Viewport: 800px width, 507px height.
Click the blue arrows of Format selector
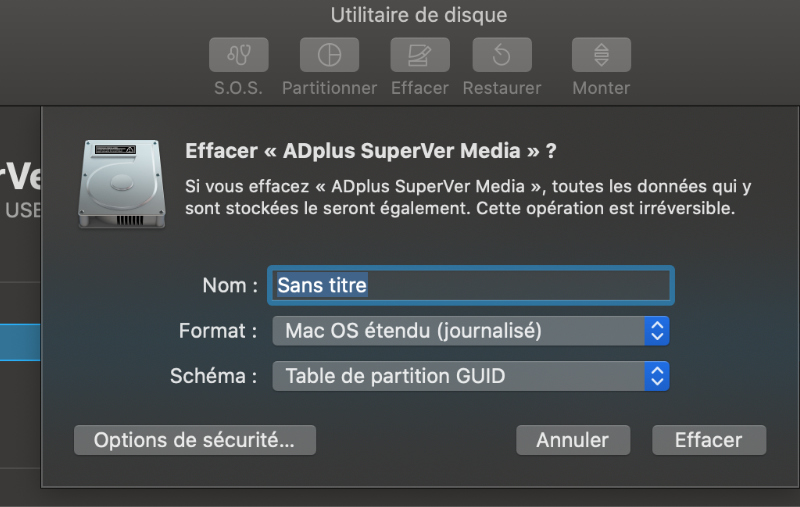coord(657,331)
